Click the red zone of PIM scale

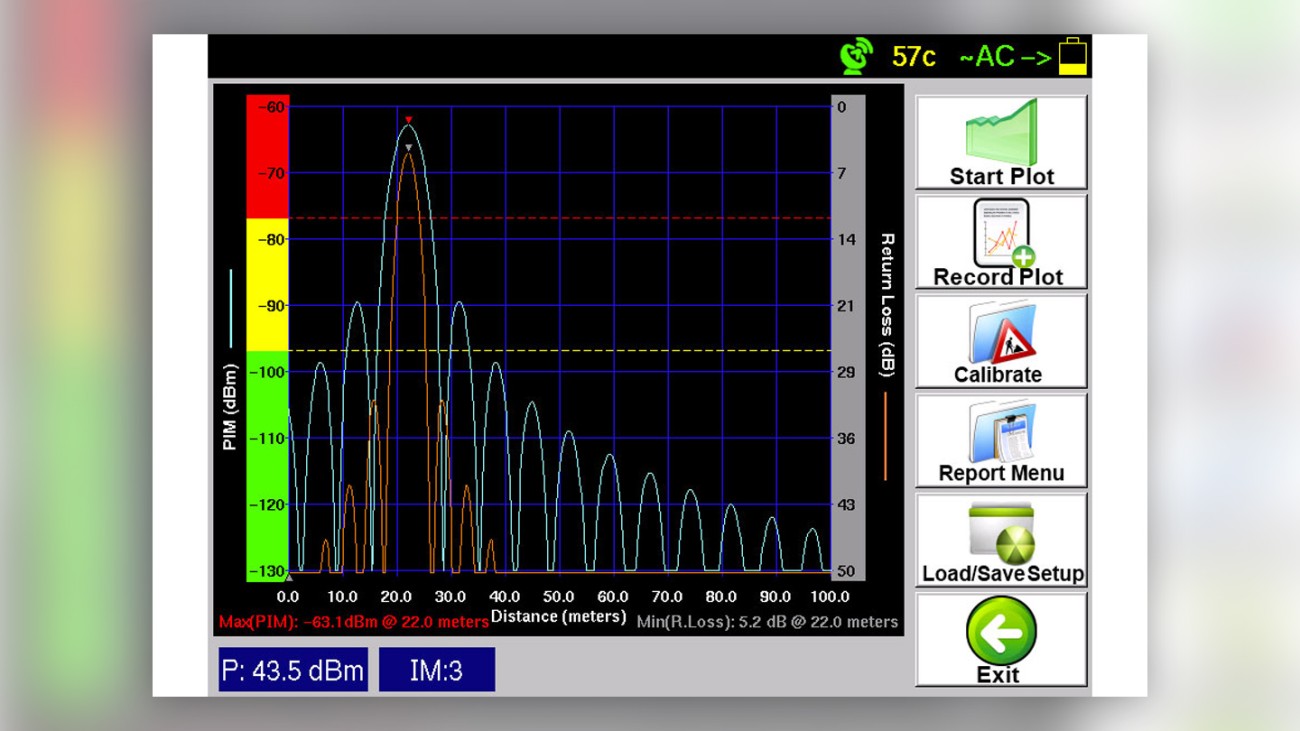[267, 157]
